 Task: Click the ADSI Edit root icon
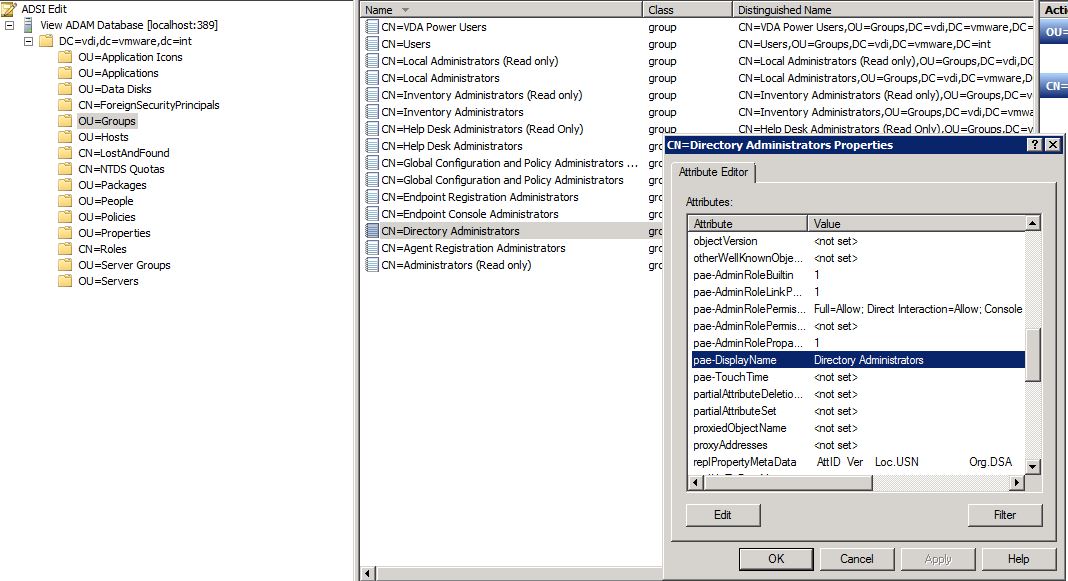(x=9, y=8)
